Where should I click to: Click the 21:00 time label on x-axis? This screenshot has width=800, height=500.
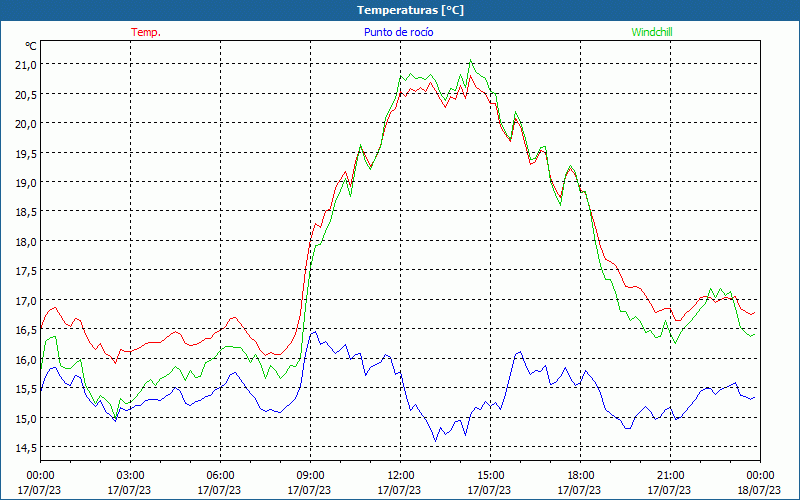click(670, 476)
